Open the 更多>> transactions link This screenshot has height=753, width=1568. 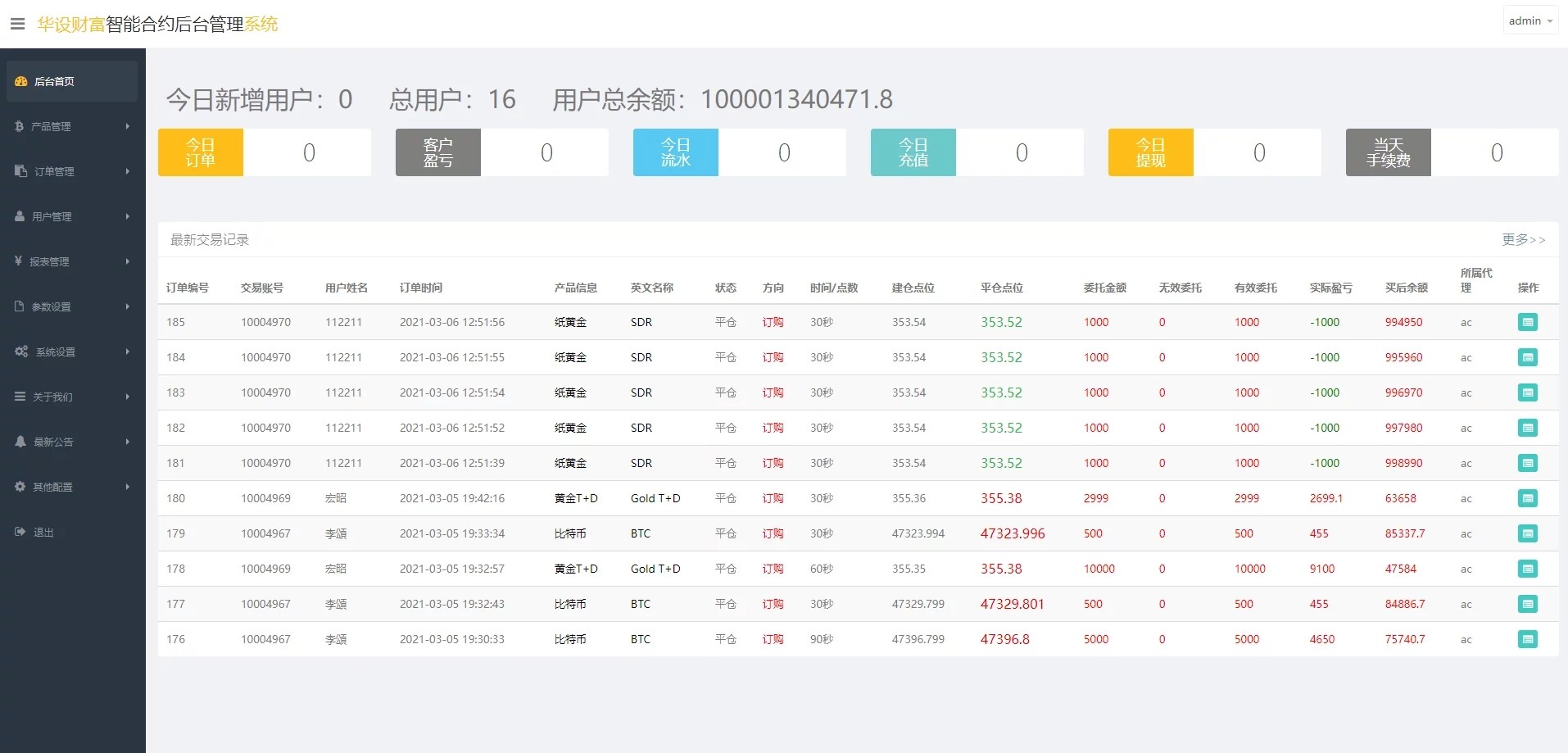[x=1523, y=239]
